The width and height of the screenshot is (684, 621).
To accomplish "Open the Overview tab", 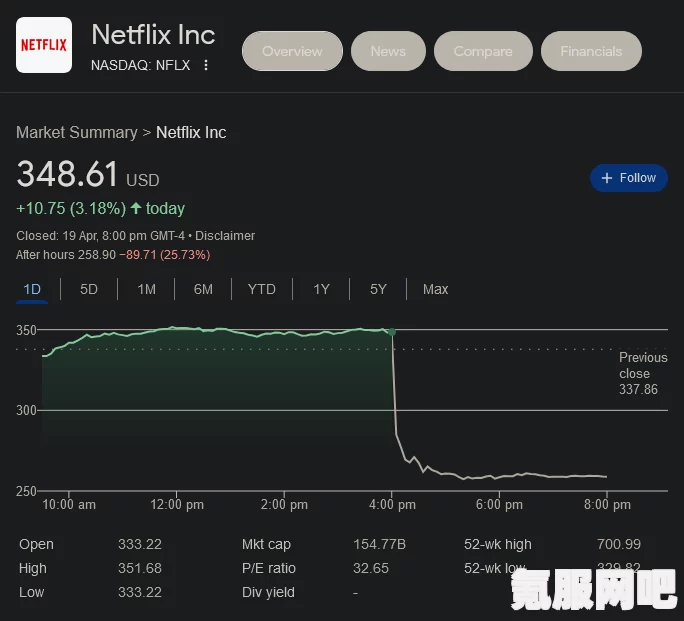I will [292, 51].
